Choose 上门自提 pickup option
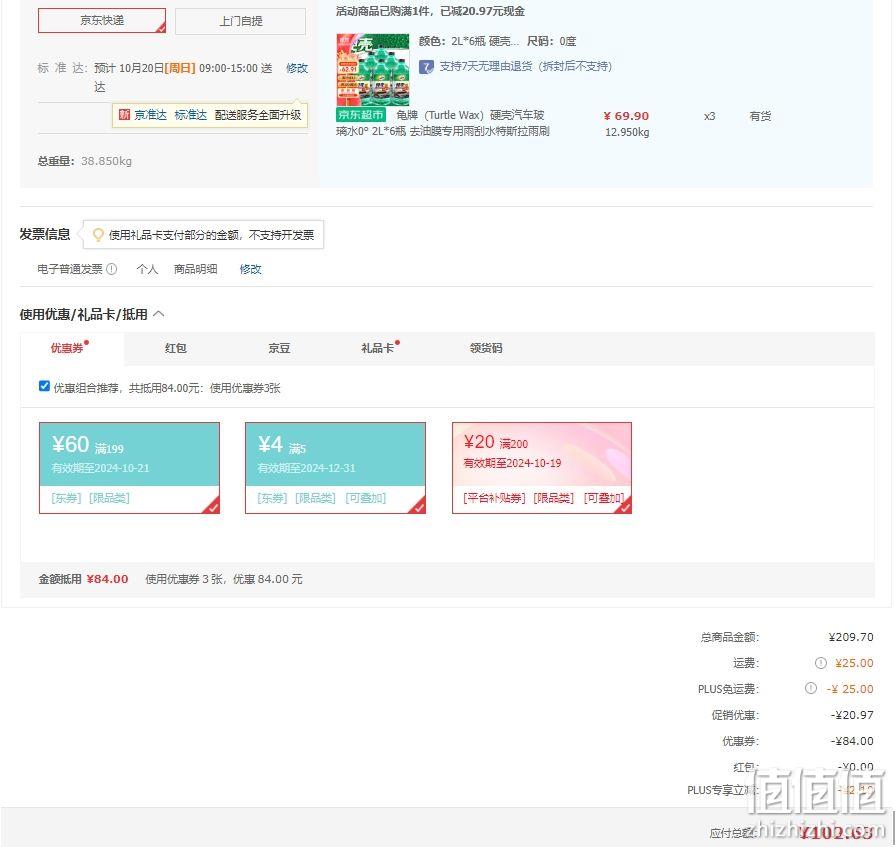Viewport: 895px width, 847px height. [240, 22]
